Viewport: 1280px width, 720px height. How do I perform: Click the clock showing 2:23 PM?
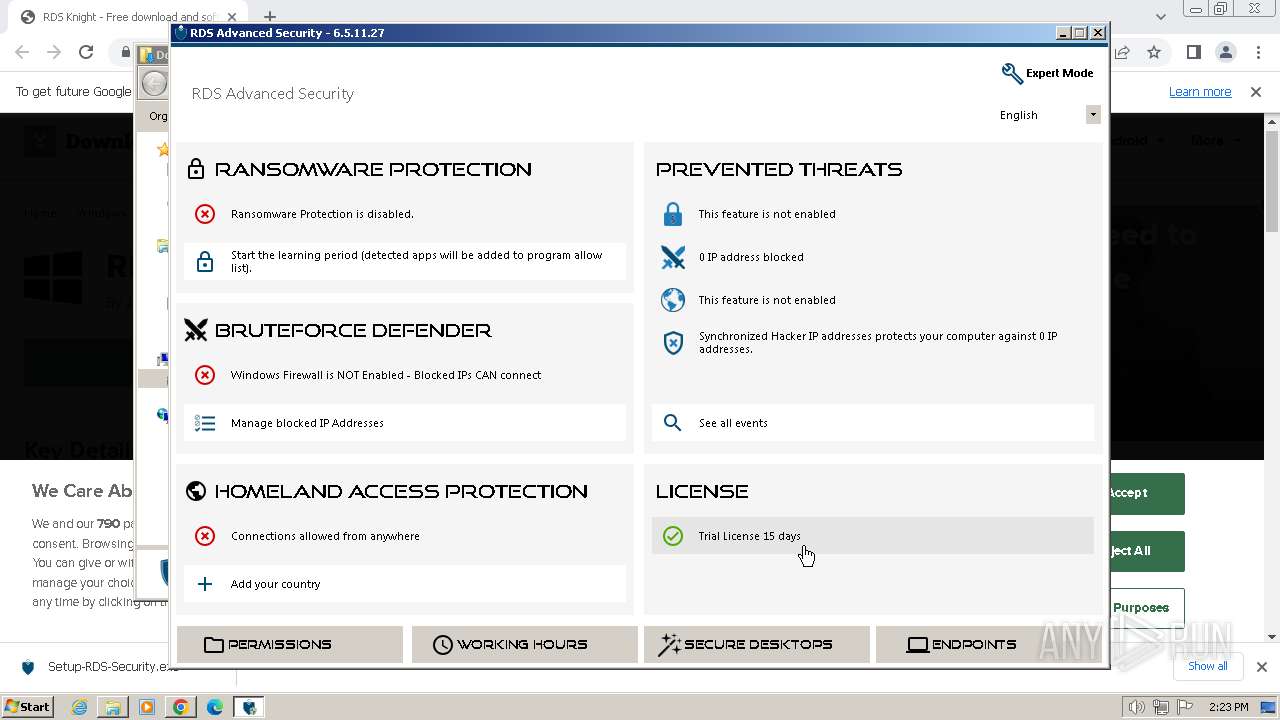1228,707
